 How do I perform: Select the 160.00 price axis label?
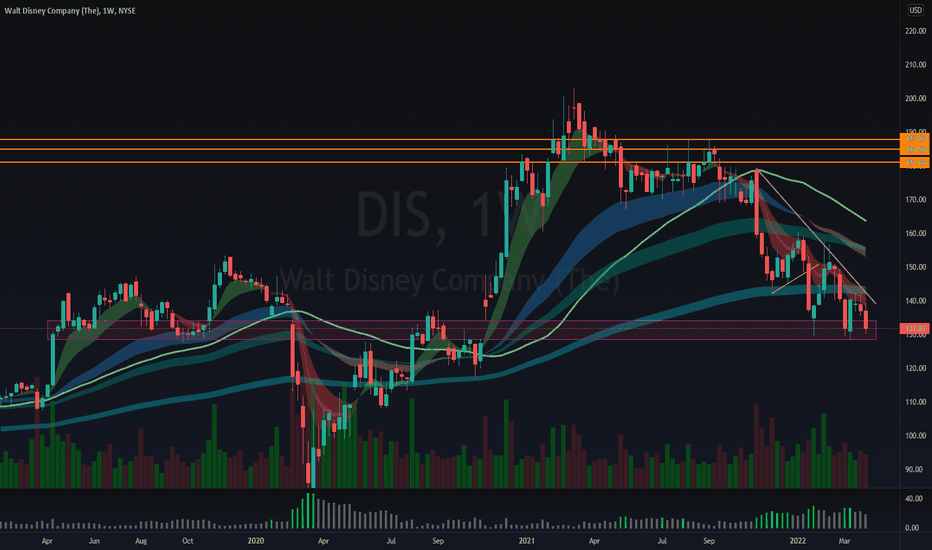tap(915, 234)
